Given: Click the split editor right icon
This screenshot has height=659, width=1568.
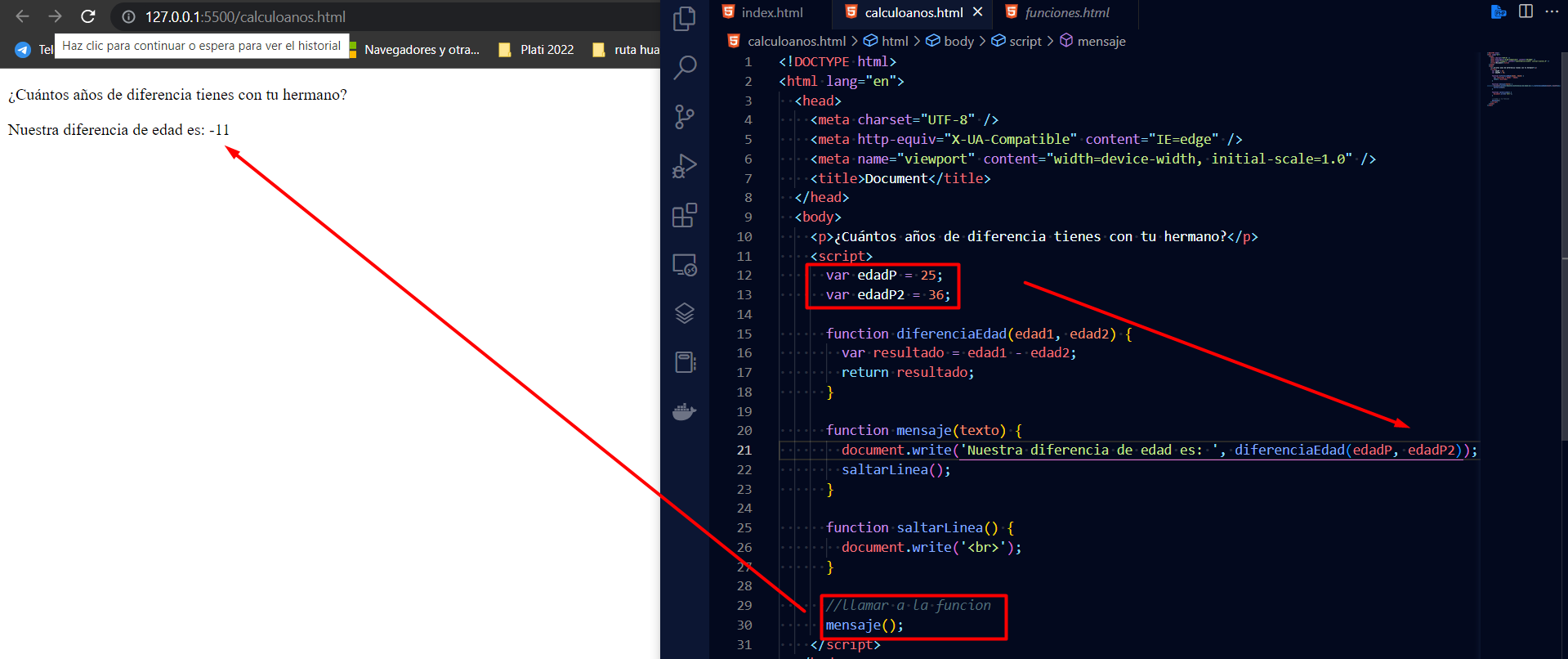Looking at the screenshot, I should tap(1526, 11).
